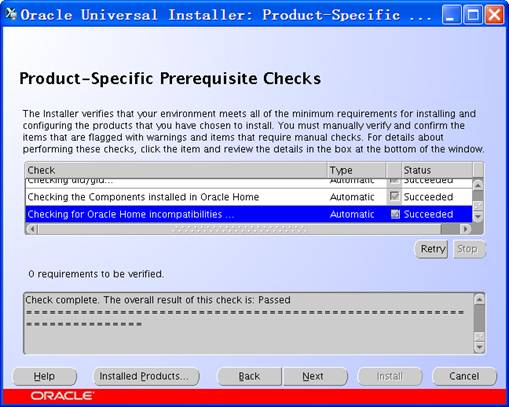Click the down arrow of checks list scrollbar

pos(478,217)
